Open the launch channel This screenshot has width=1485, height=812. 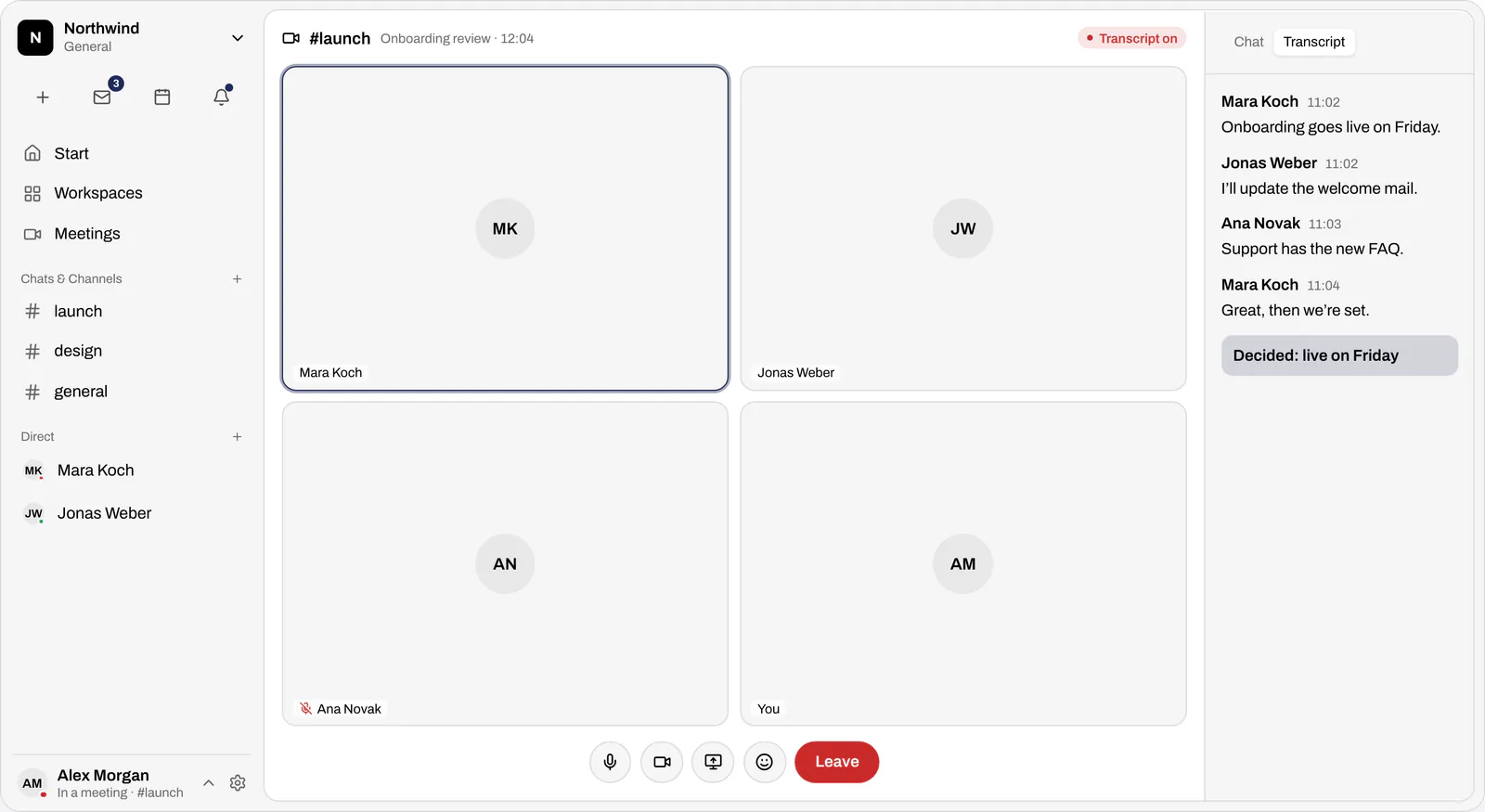tap(132, 311)
